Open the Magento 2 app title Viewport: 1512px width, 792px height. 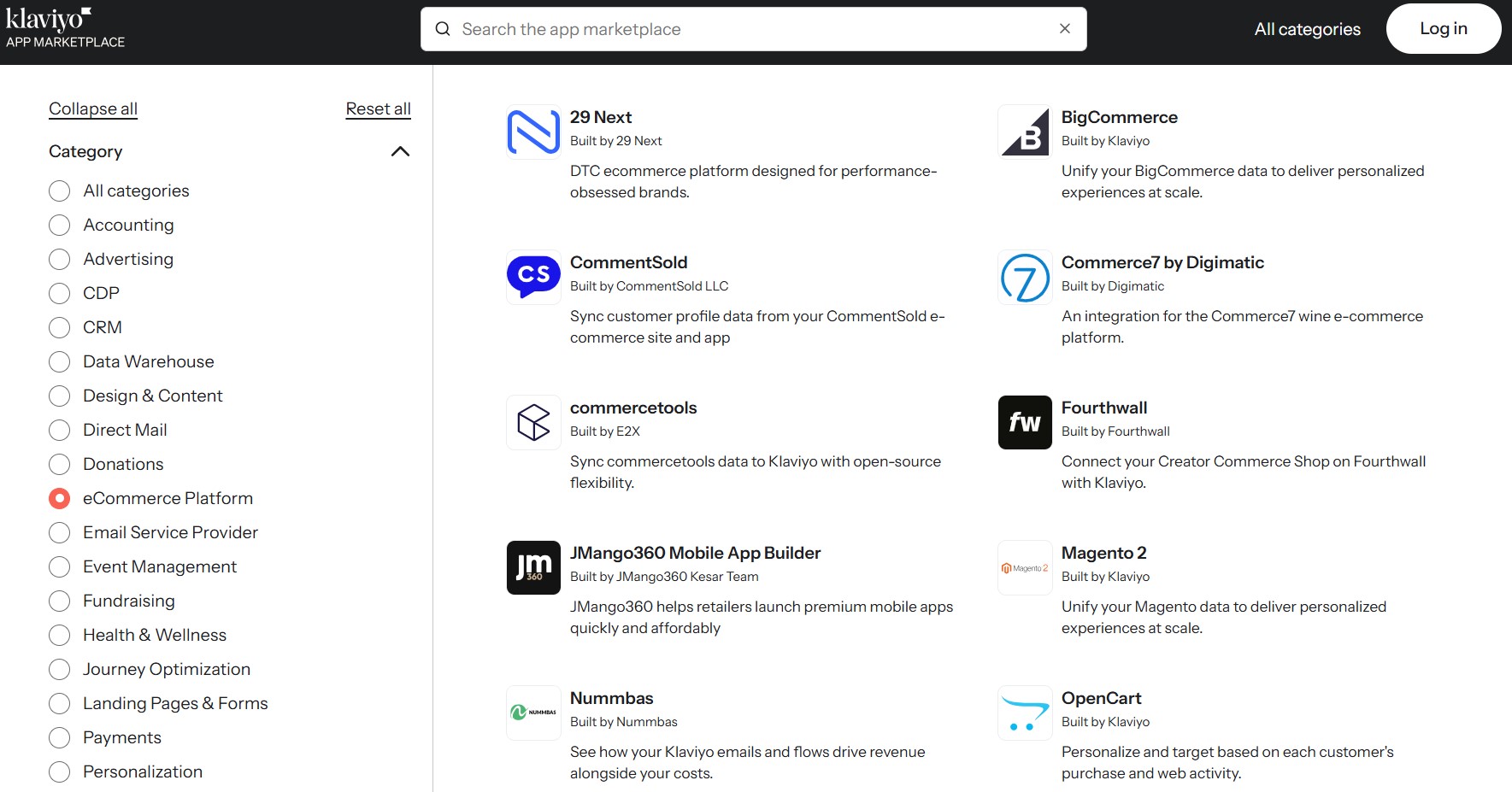(x=1103, y=553)
